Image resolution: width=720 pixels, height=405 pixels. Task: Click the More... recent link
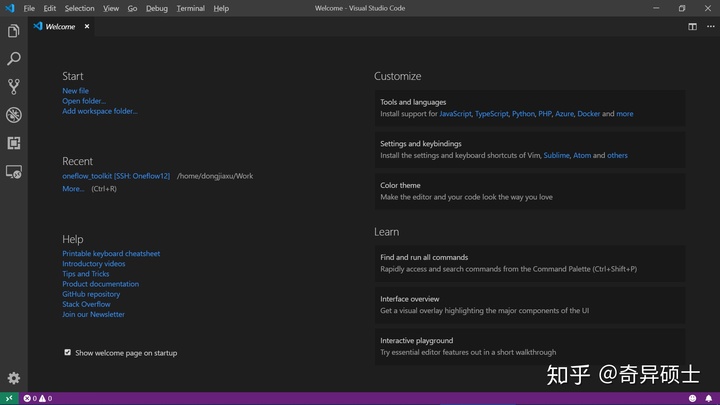(73, 189)
